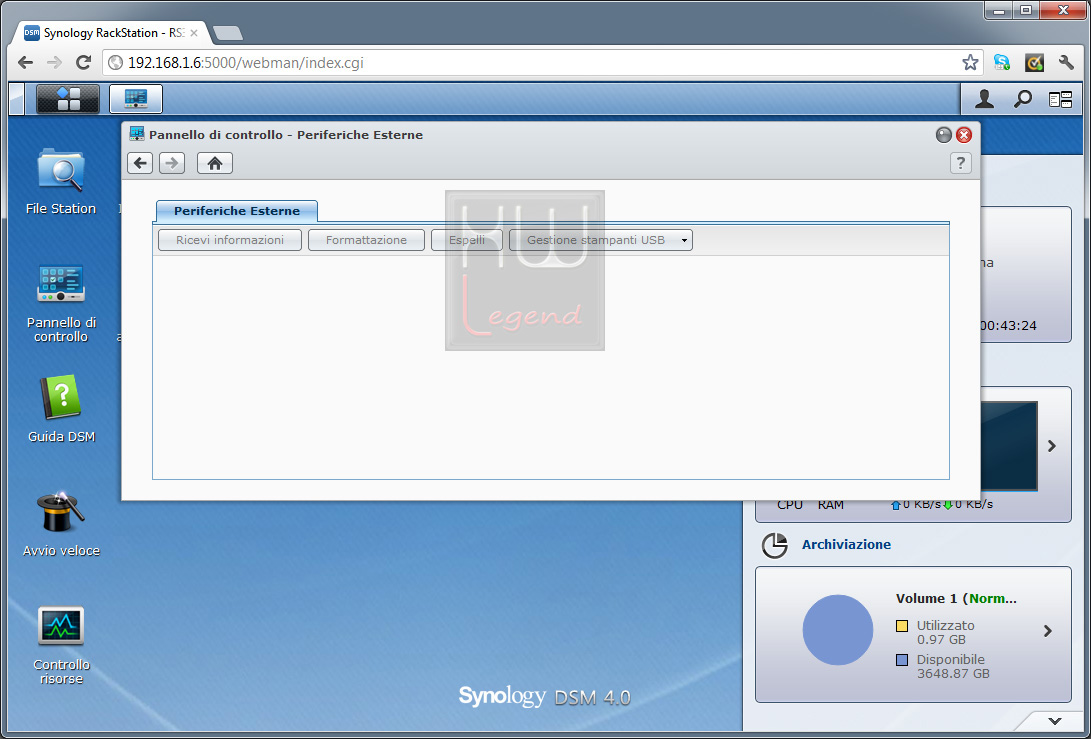
Task: Return to the Control Panel home
Action: click(x=215, y=163)
